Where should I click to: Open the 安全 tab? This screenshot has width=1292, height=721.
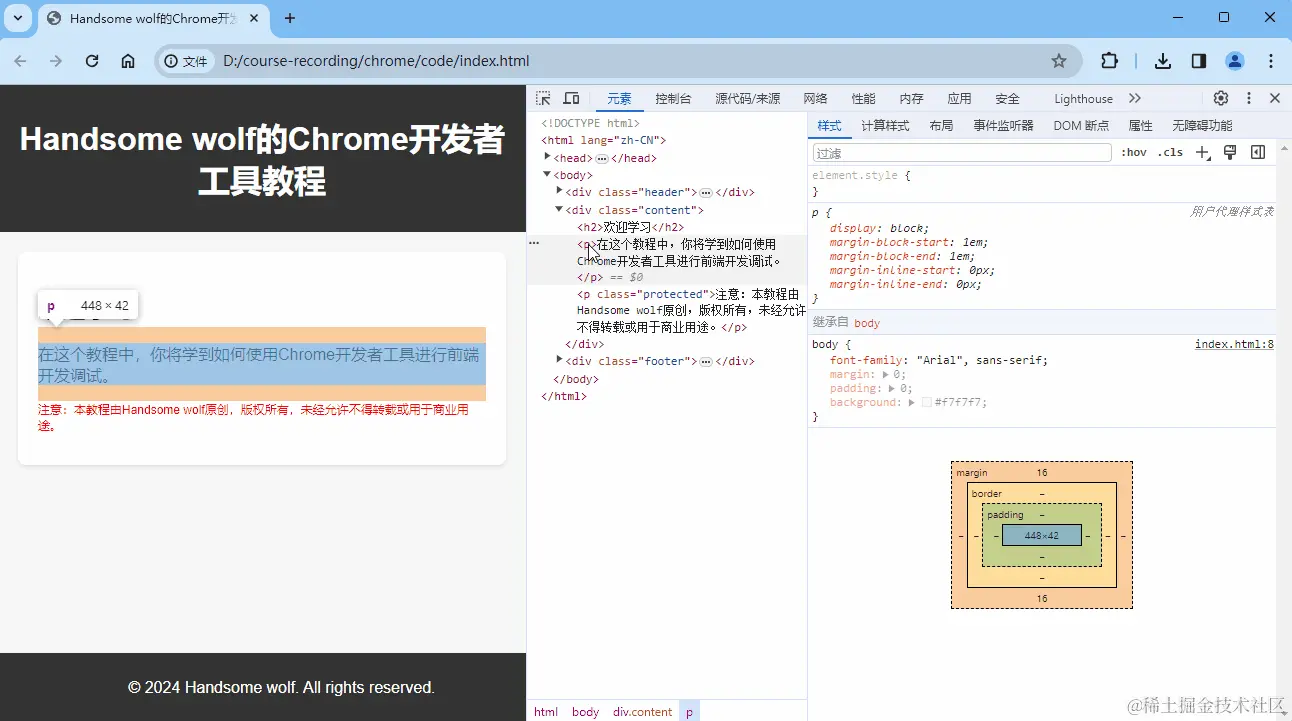1007,99
